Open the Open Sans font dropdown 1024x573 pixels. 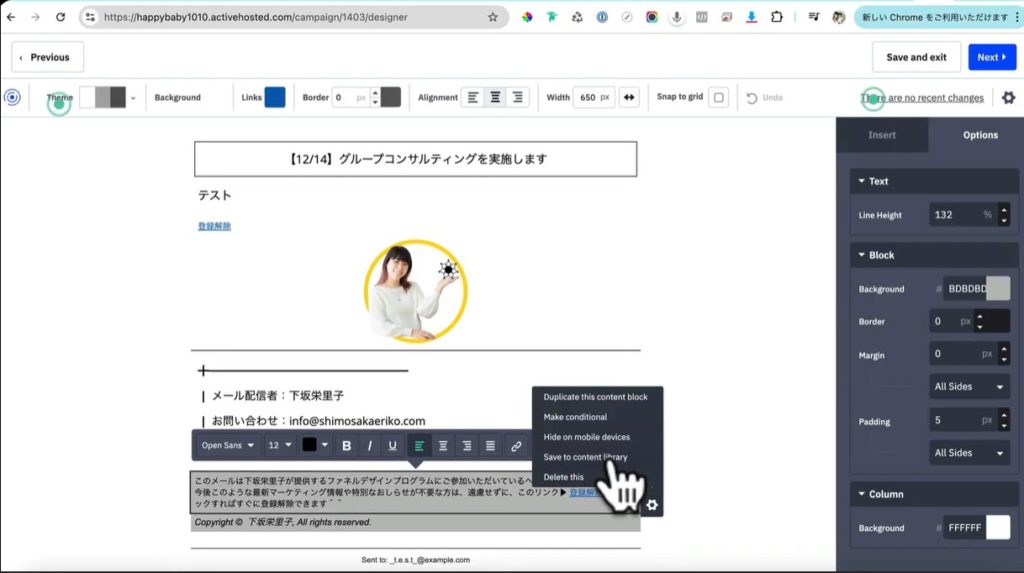point(227,446)
